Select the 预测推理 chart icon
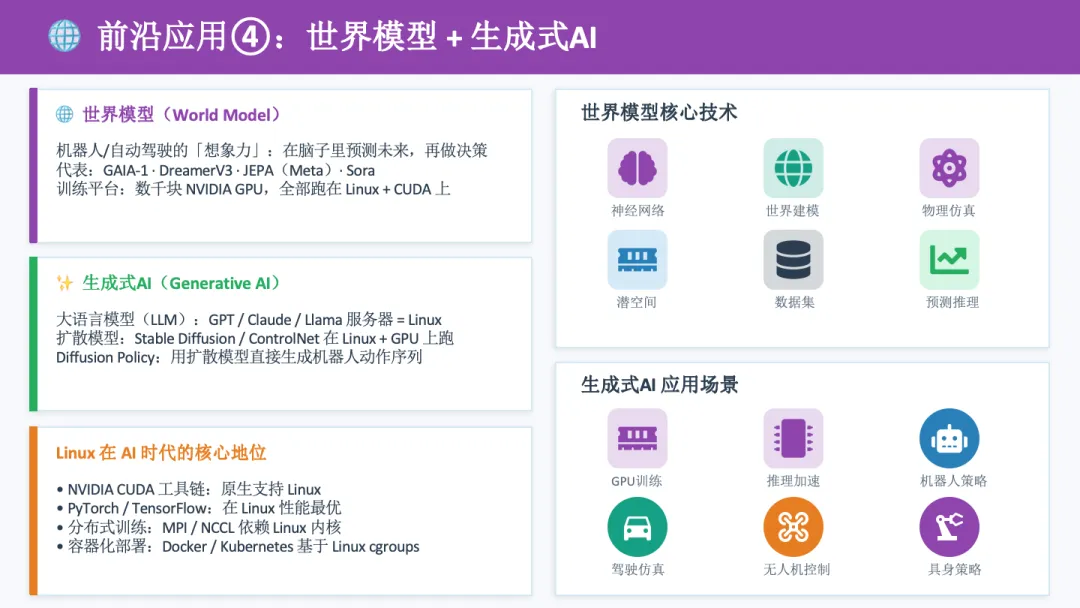This screenshot has width=1080, height=608. point(949,260)
